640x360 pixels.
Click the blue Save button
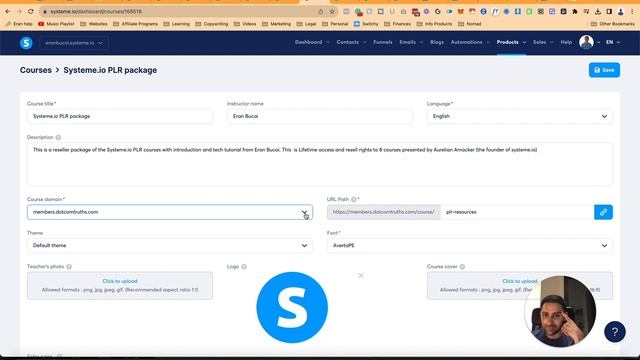click(x=604, y=70)
